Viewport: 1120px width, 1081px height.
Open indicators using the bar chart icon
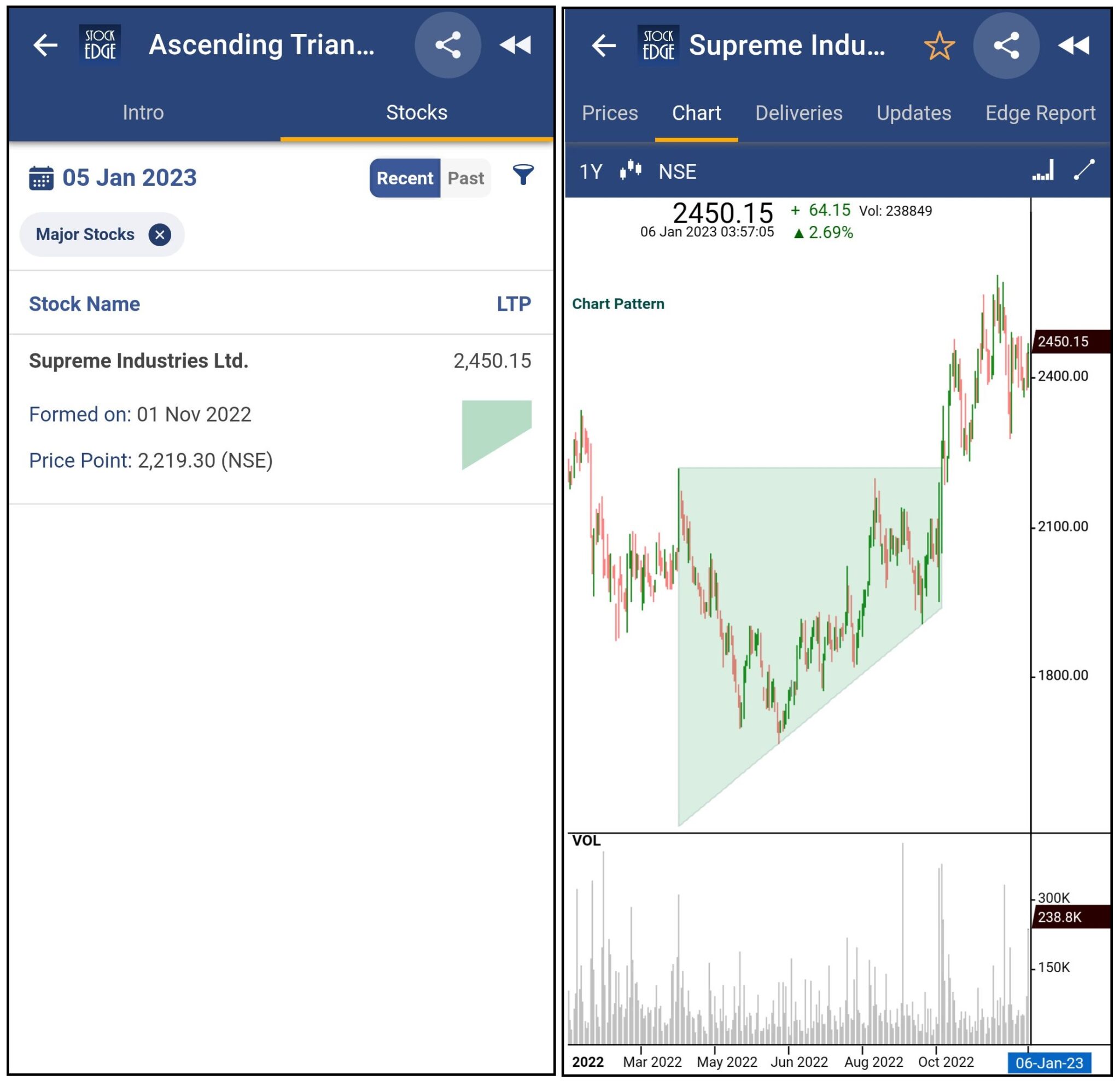click(x=1043, y=171)
